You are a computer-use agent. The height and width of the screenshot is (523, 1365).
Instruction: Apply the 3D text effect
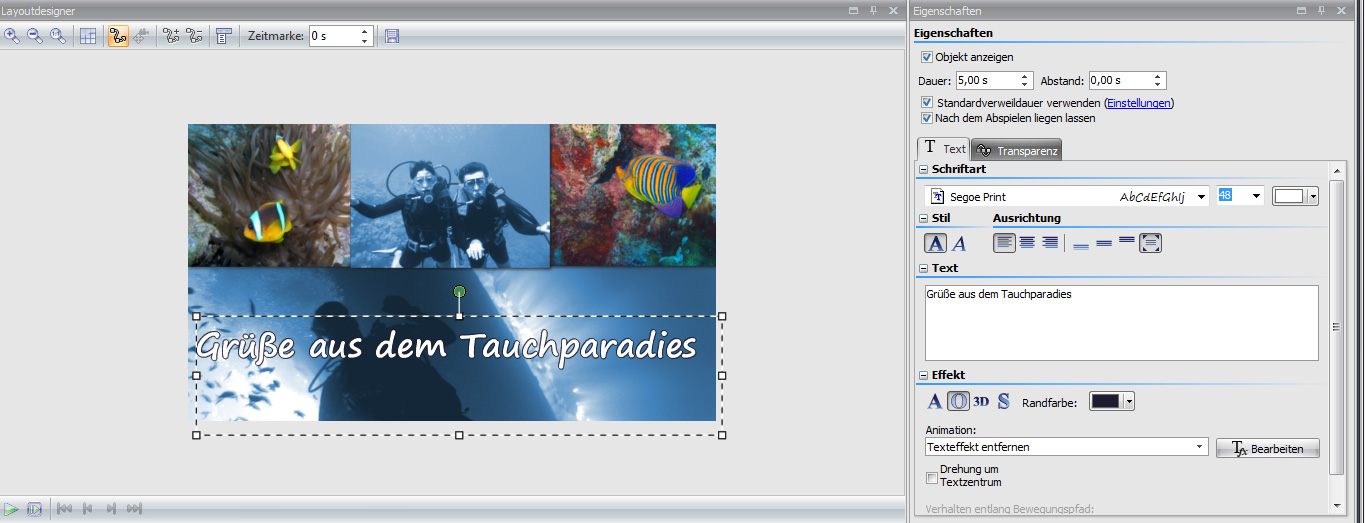[x=981, y=402]
